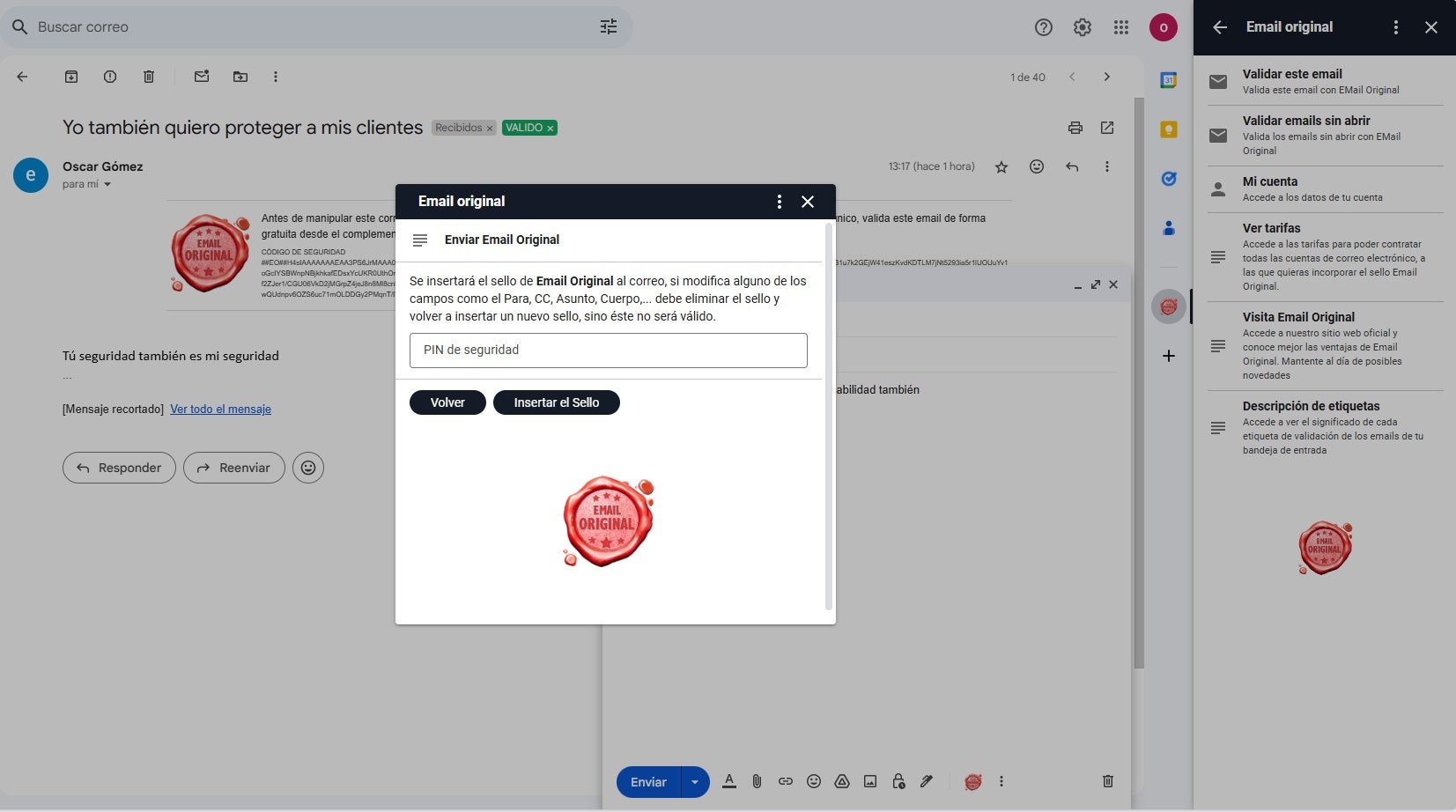Show next email arrow

click(x=1107, y=77)
